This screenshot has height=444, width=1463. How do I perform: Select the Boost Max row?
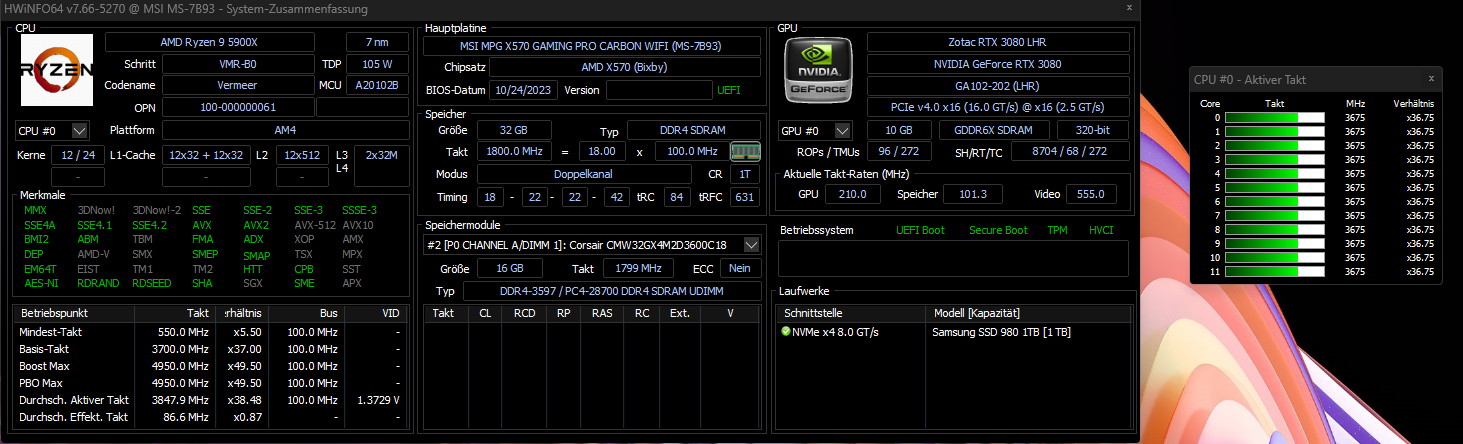coord(212,365)
